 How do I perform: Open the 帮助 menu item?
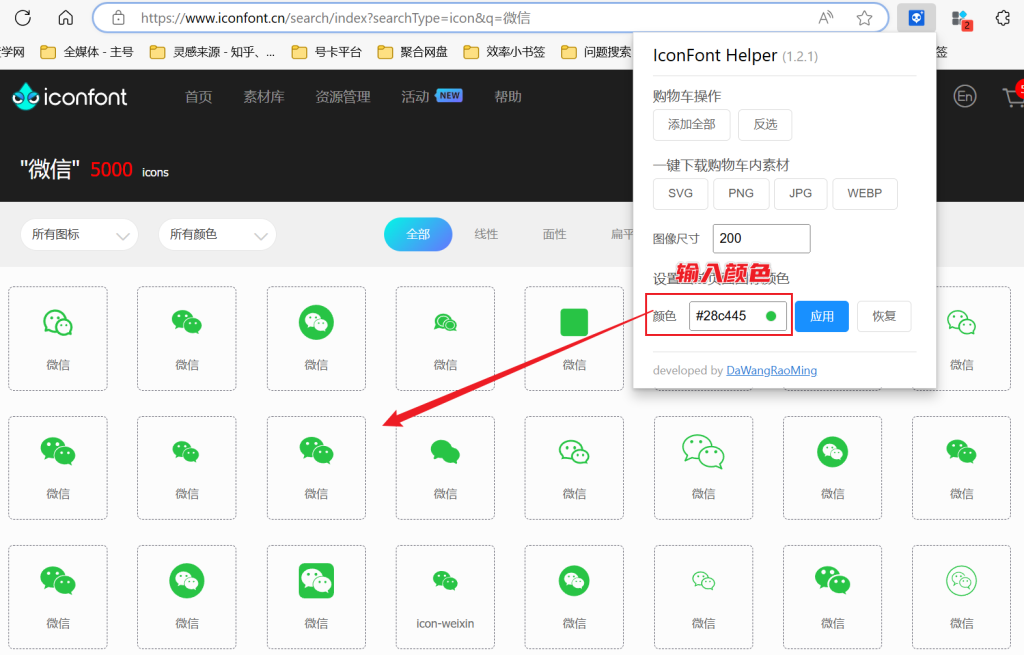pyautogui.click(x=508, y=96)
